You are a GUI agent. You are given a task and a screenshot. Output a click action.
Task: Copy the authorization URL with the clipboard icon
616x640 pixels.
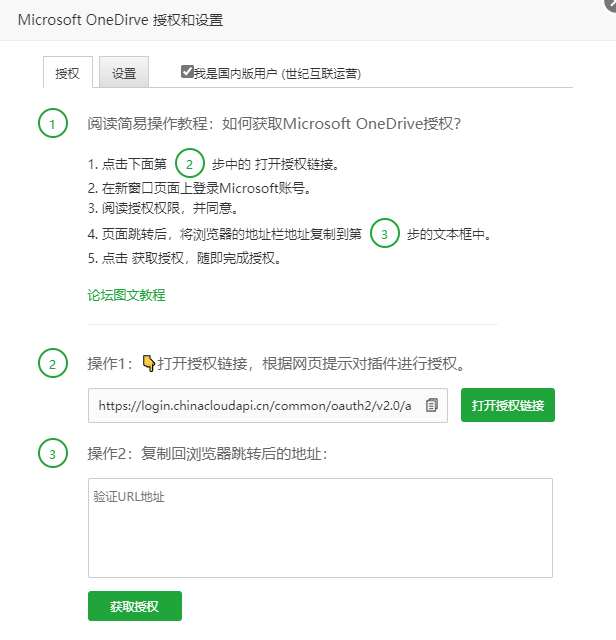coord(431,405)
